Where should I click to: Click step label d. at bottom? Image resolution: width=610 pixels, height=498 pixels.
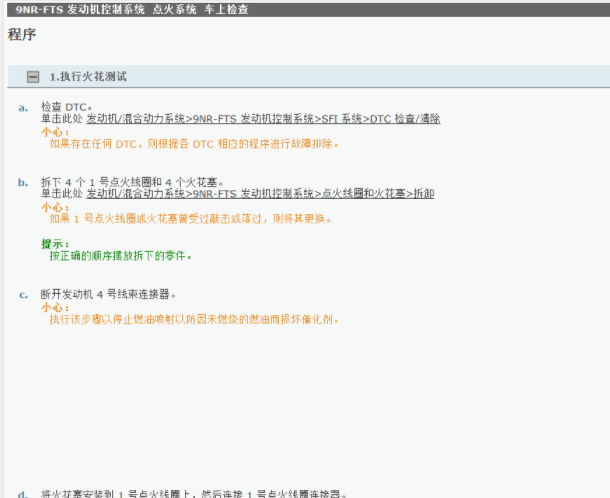23,493
